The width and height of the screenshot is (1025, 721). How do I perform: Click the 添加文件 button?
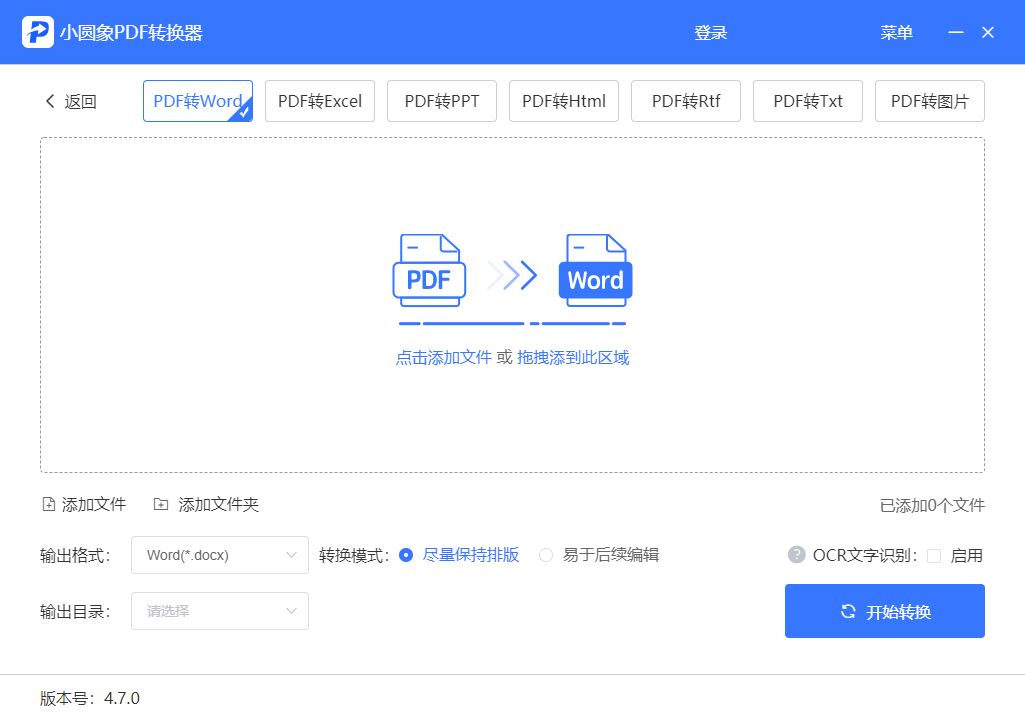pos(84,504)
